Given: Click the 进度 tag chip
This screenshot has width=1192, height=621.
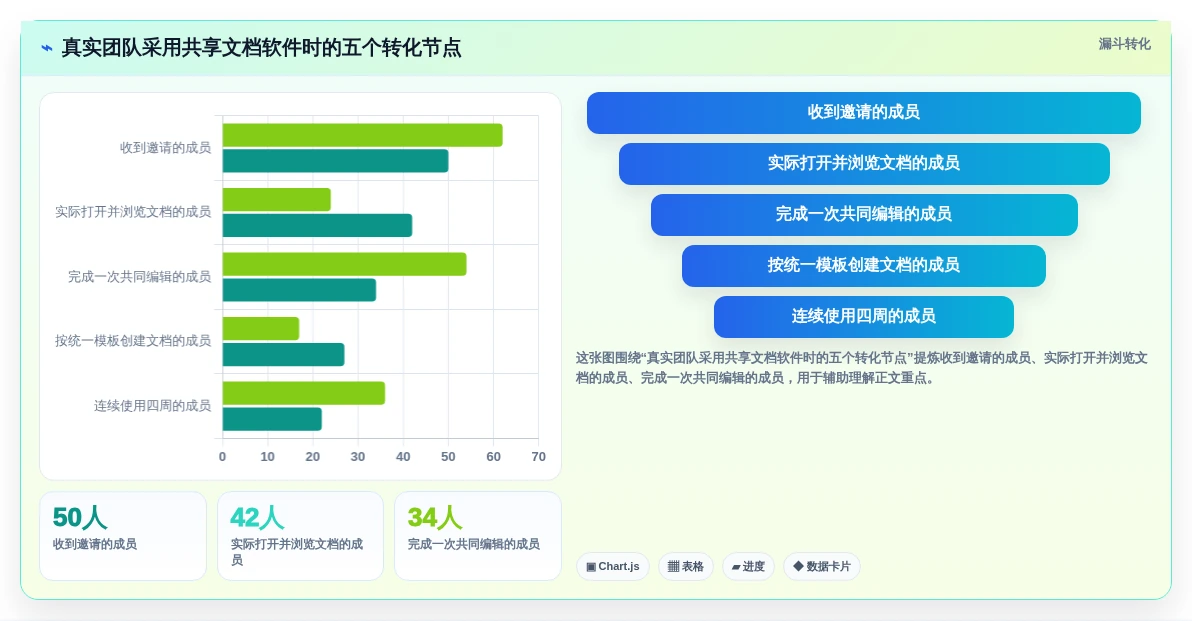Looking at the screenshot, I should pyautogui.click(x=748, y=566).
